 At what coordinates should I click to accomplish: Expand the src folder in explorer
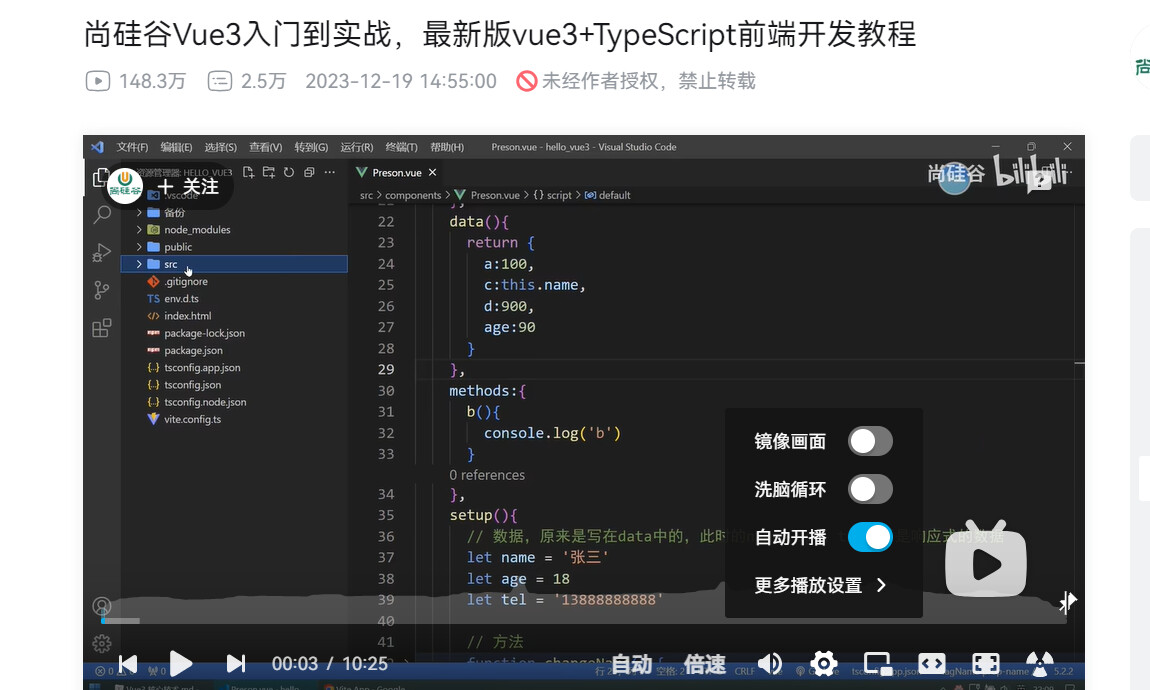(234, 264)
